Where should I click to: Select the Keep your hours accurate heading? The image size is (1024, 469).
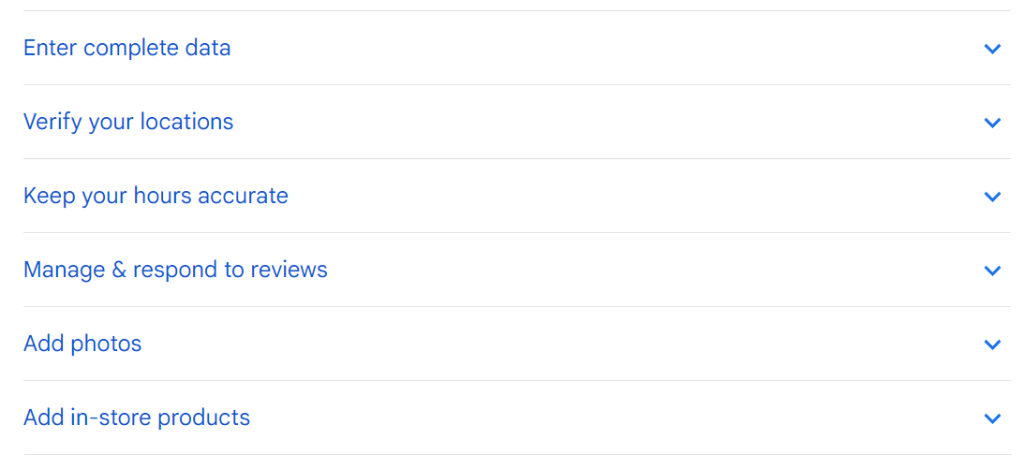pos(155,195)
